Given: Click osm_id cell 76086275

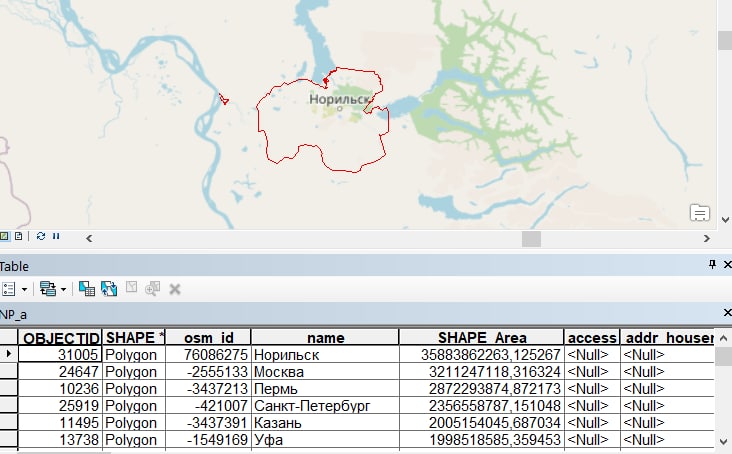Looking at the screenshot, I should point(208,355).
